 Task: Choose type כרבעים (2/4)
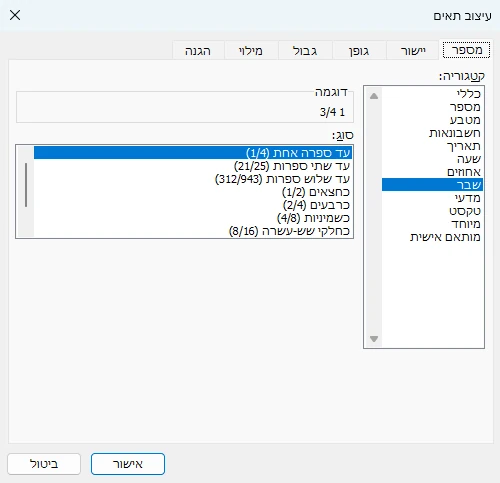coord(193,205)
